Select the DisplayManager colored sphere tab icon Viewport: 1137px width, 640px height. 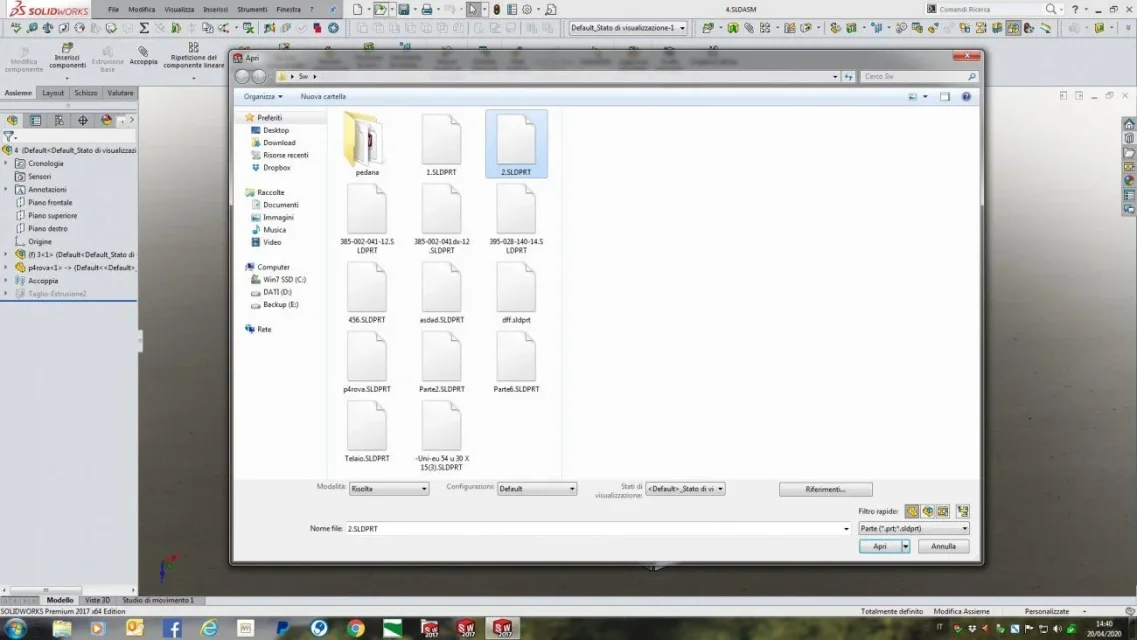[106, 120]
